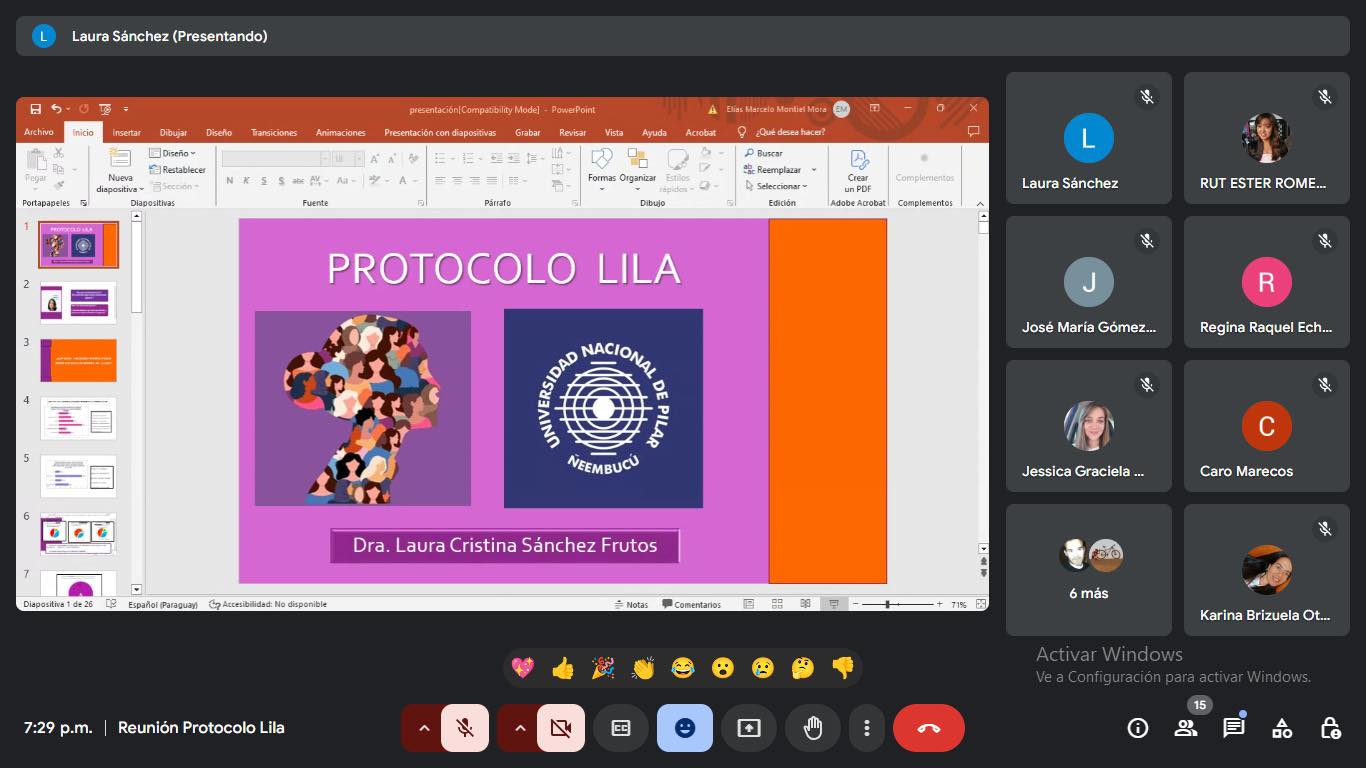The height and width of the screenshot is (768, 1366).
Task: Toggle Notas pane in PowerPoint status bar
Action: click(x=631, y=604)
